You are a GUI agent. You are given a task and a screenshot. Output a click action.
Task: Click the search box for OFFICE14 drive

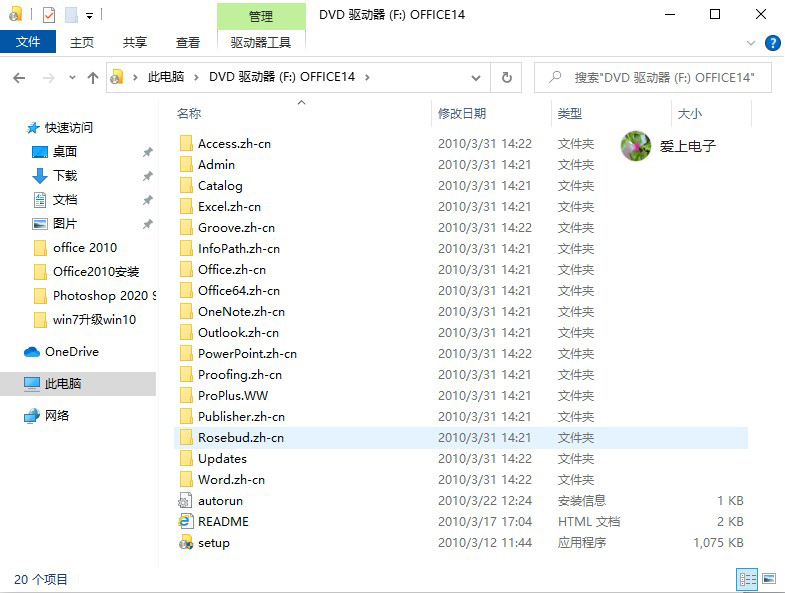[653, 78]
